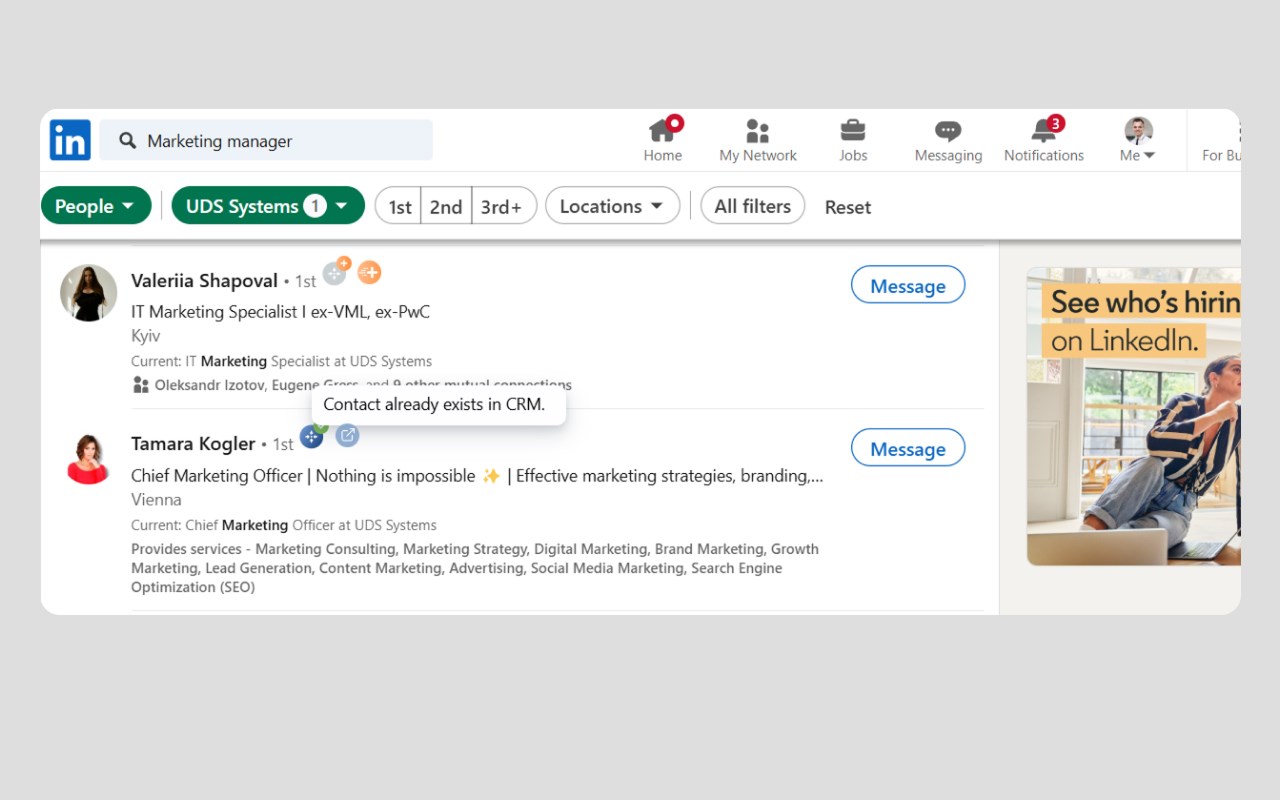Open All filters panel
Image resolution: width=1280 pixels, height=800 pixels.
click(x=753, y=206)
